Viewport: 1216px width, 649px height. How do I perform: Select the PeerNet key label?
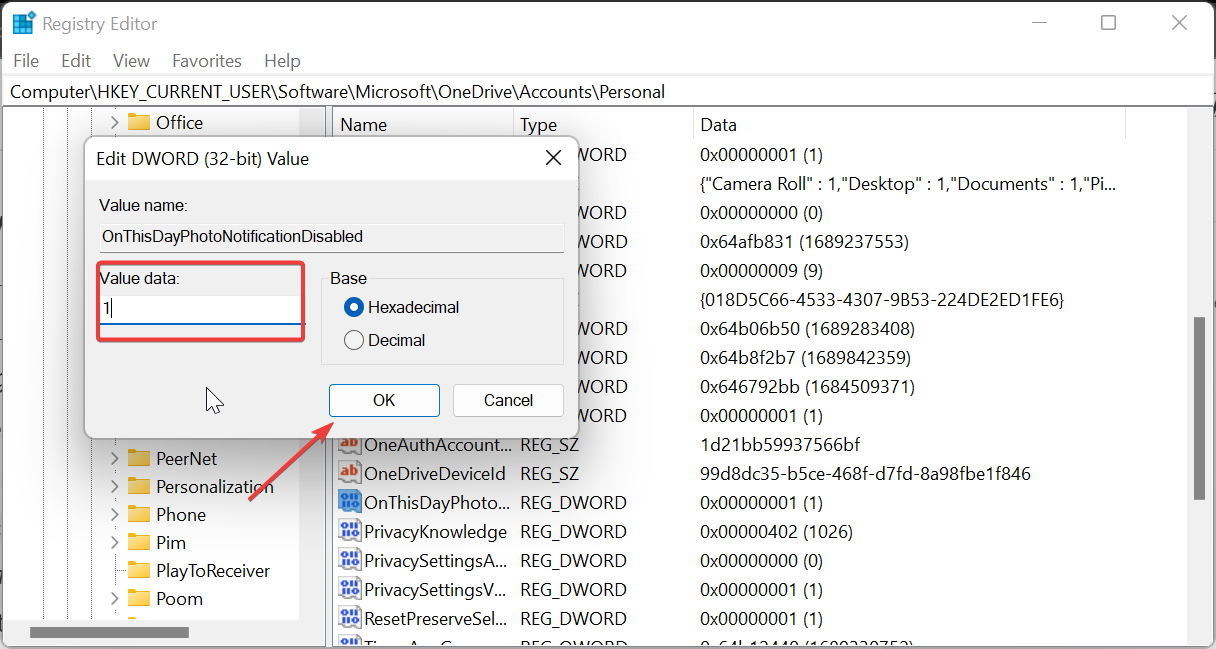click(186, 458)
